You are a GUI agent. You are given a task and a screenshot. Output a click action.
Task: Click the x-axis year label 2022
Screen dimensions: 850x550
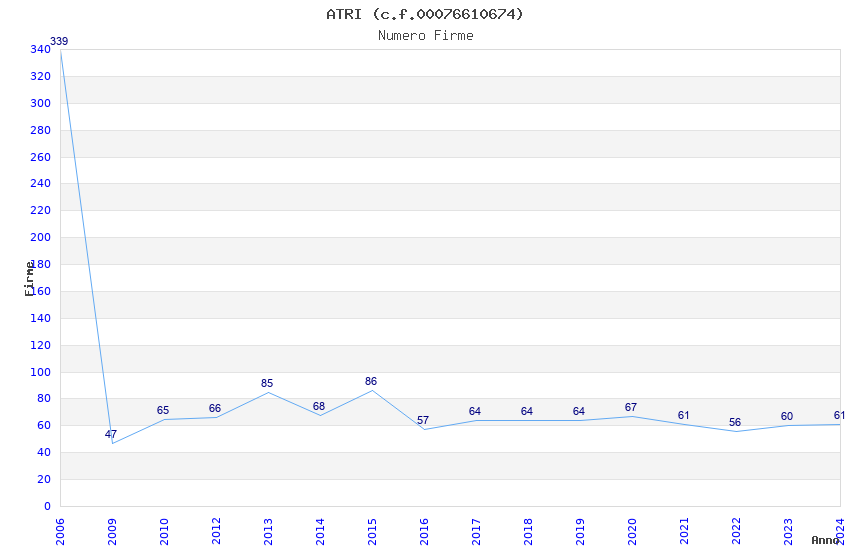(737, 531)
